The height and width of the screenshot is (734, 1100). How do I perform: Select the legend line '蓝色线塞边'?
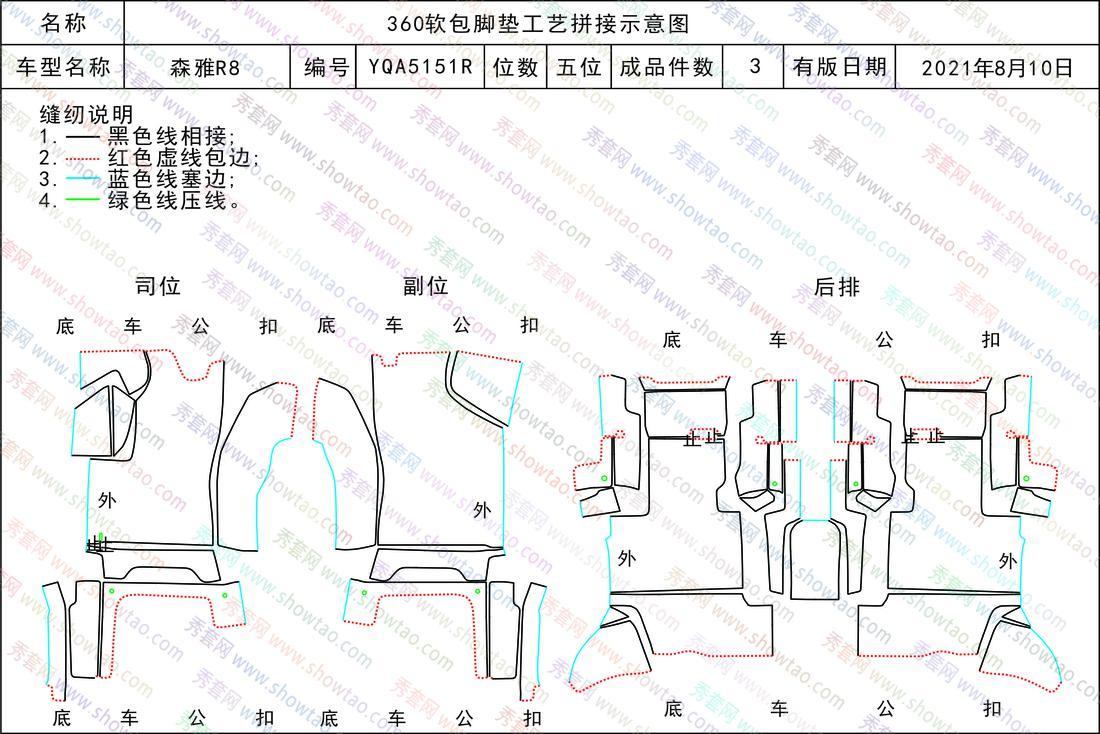(x=170, y=179)
